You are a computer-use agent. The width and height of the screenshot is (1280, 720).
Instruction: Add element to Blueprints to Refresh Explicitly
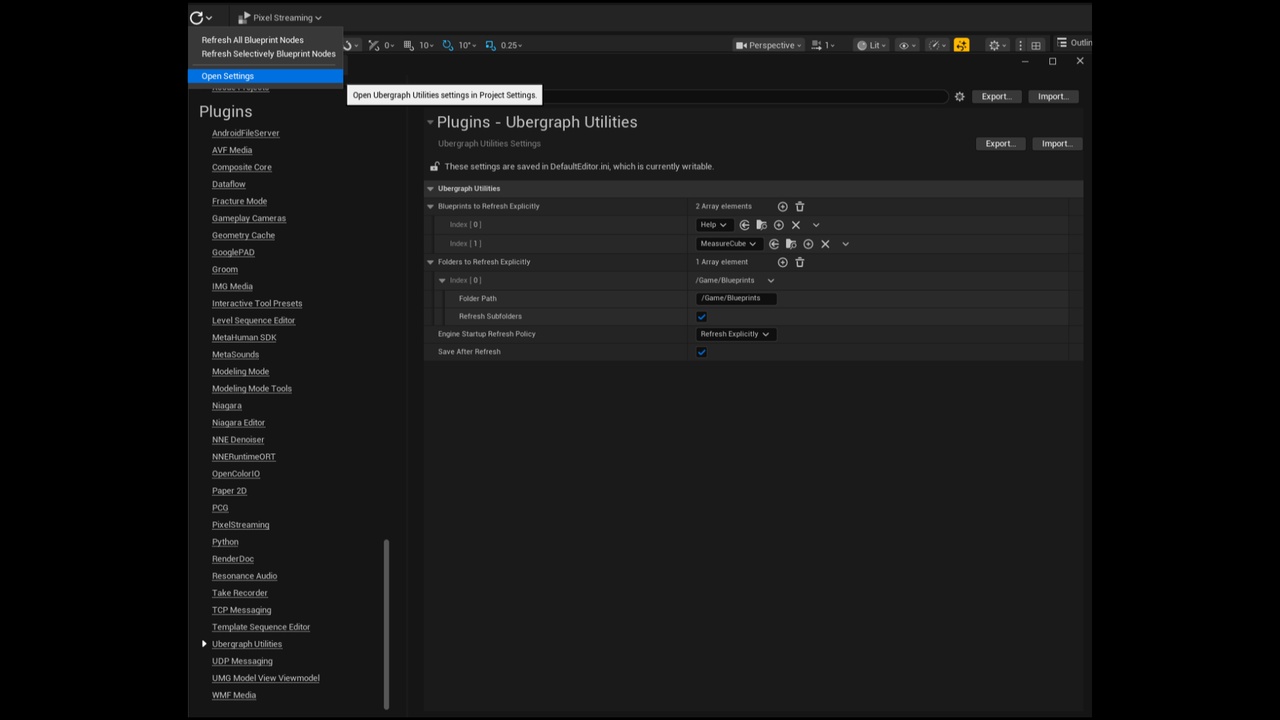tap(782, 207)
